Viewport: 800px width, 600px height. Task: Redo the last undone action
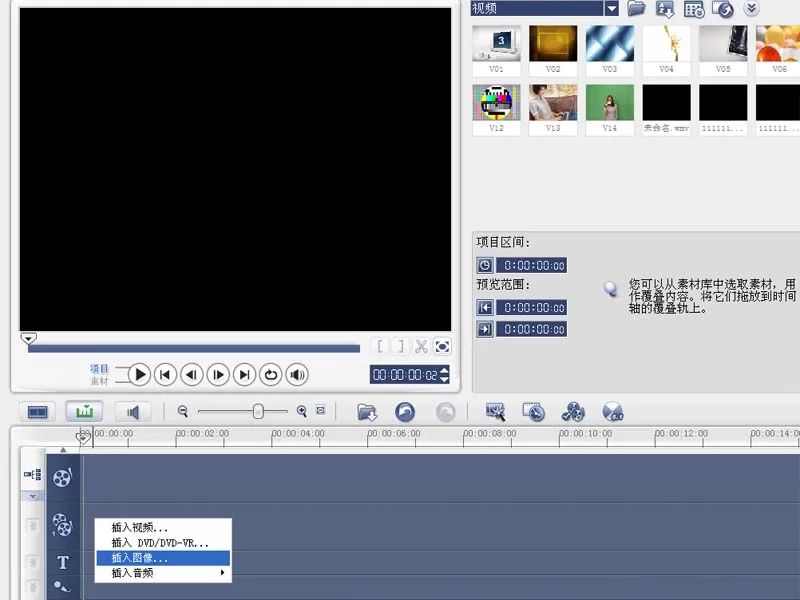(445, 412)
